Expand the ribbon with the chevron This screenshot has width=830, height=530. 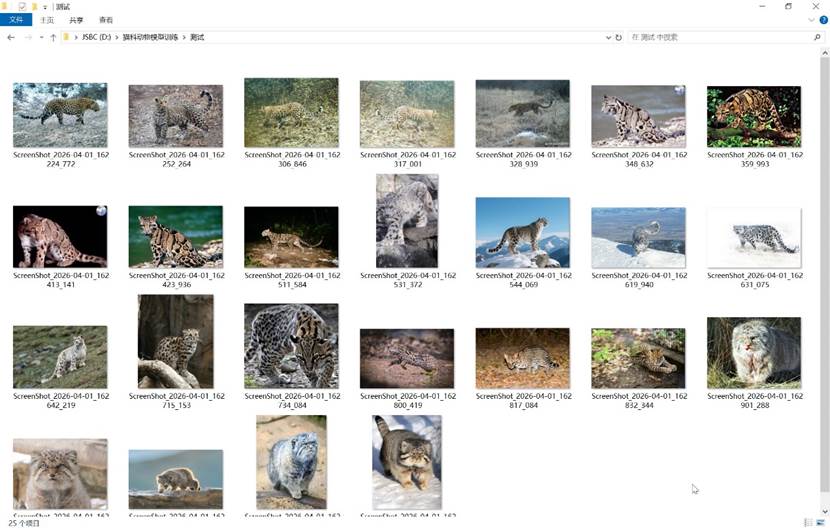click(809, 20)
